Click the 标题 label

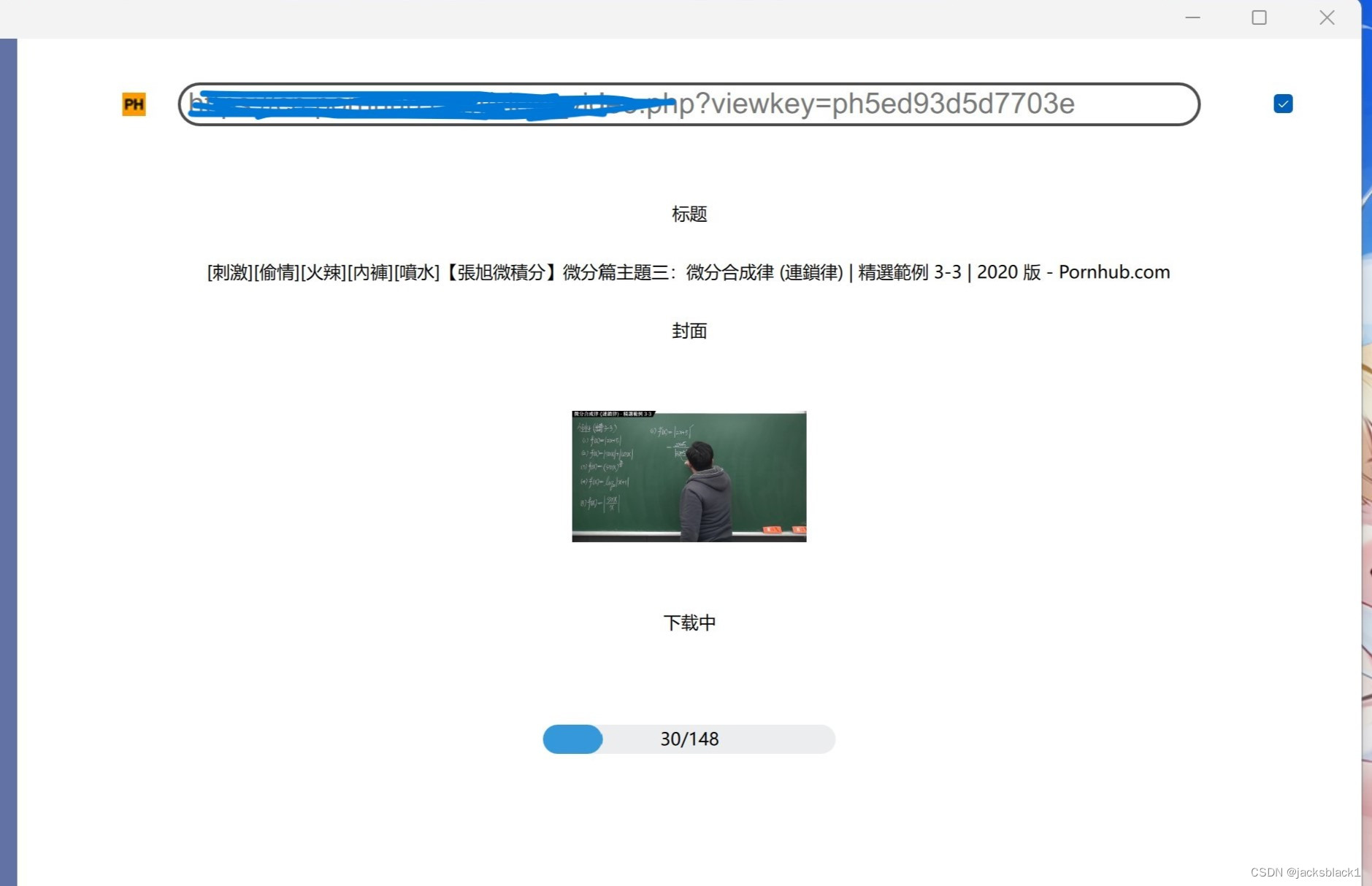coord(689,214)
